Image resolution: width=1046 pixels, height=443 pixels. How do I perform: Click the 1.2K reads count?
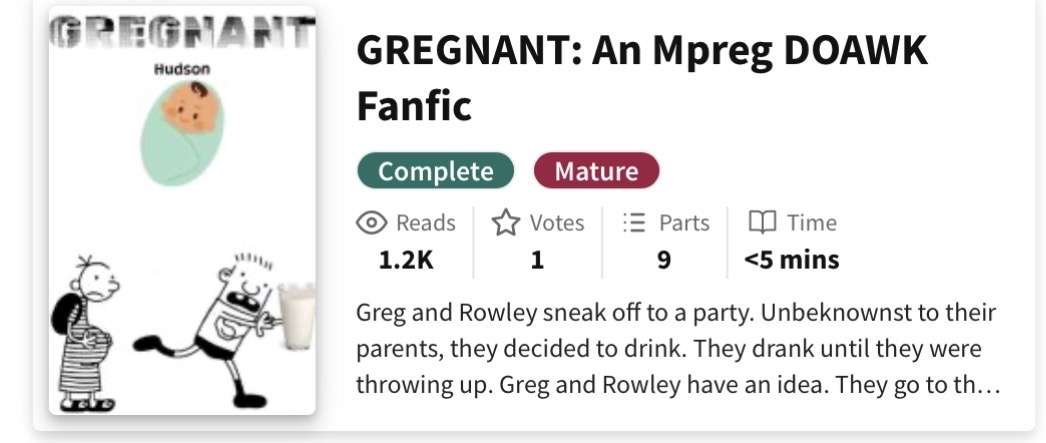(405, 261)
